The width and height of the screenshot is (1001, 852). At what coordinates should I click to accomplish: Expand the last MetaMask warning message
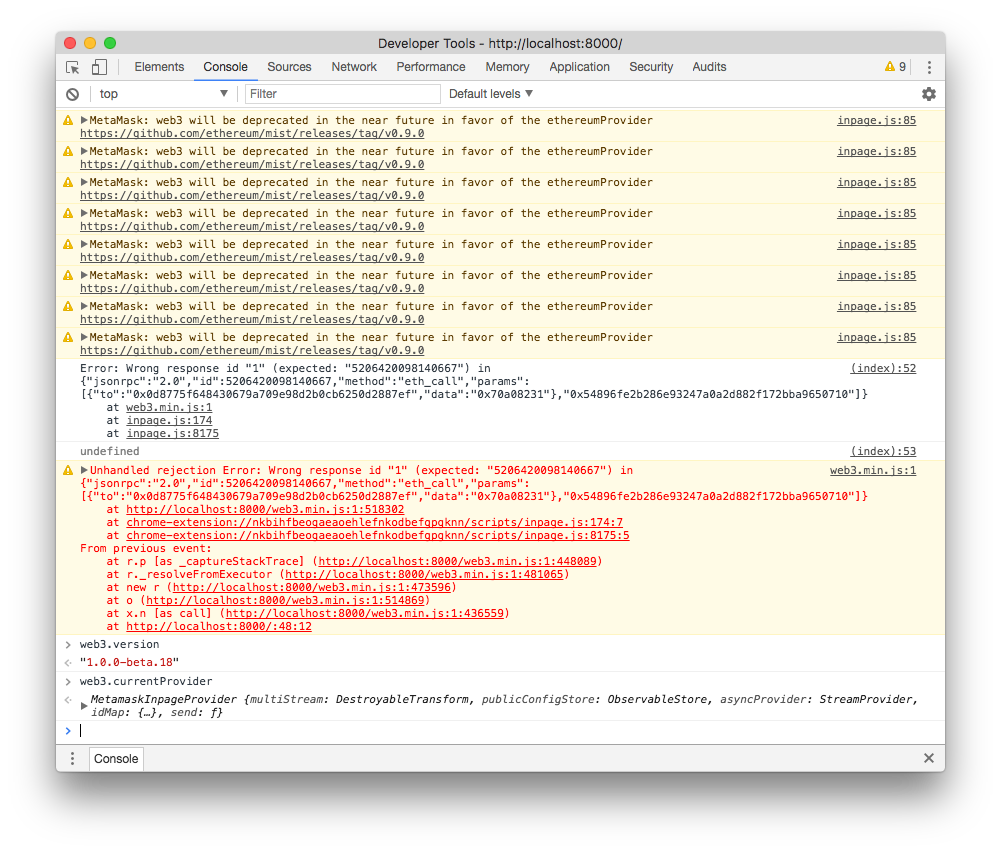(x=84, y=337)
